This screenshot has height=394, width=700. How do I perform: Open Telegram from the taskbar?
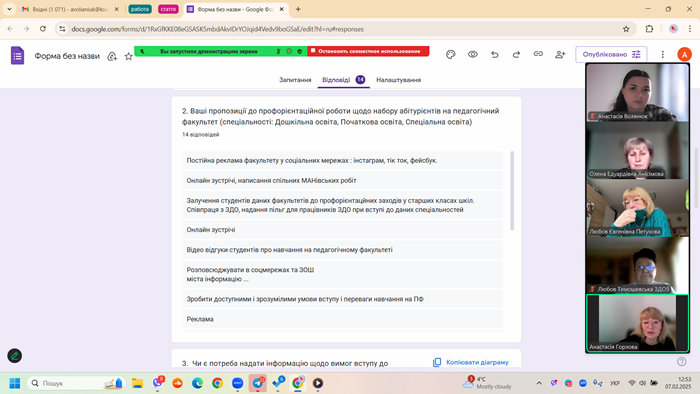pos(258,383)
